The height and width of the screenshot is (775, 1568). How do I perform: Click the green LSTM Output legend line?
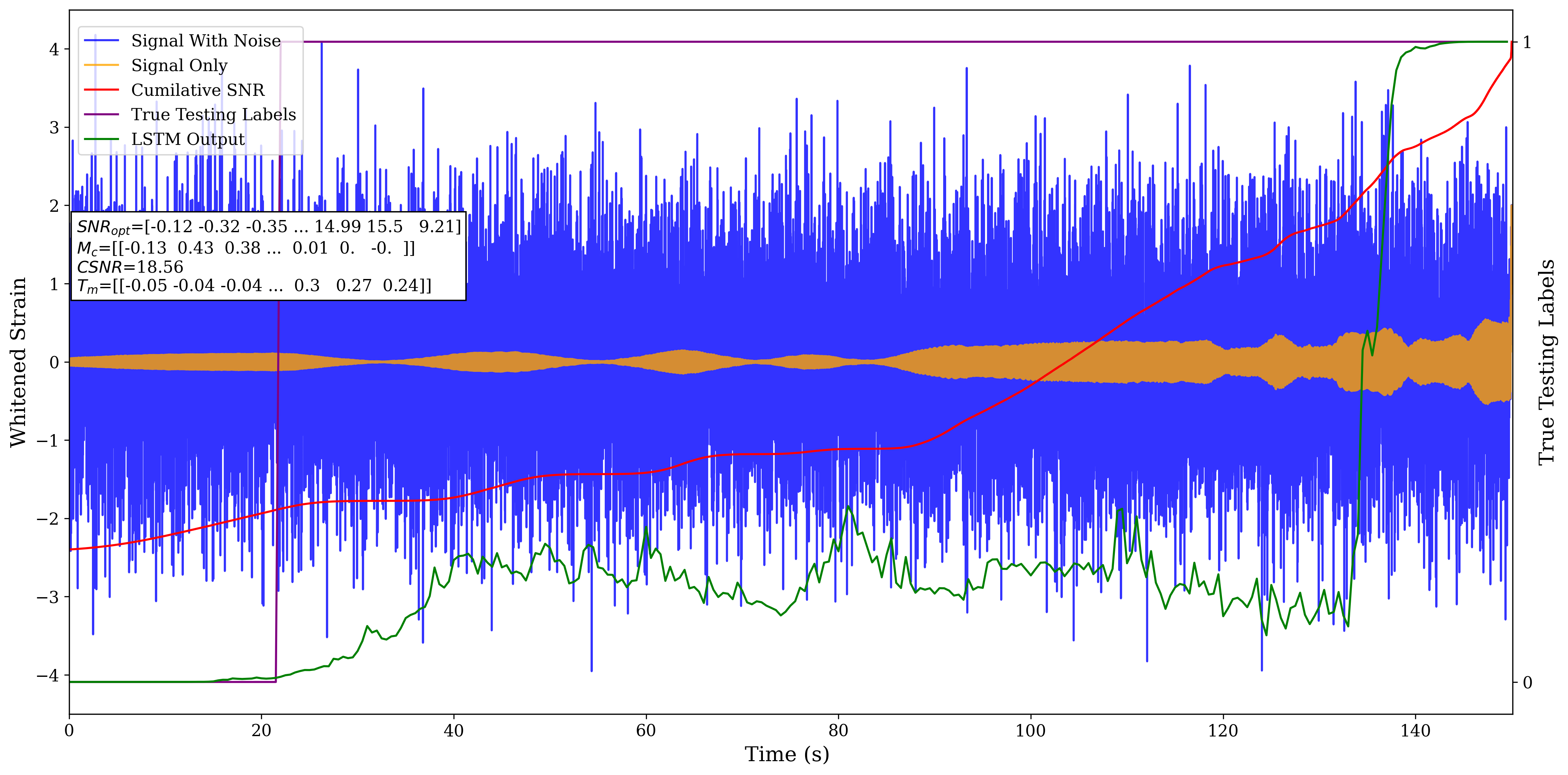101,139
